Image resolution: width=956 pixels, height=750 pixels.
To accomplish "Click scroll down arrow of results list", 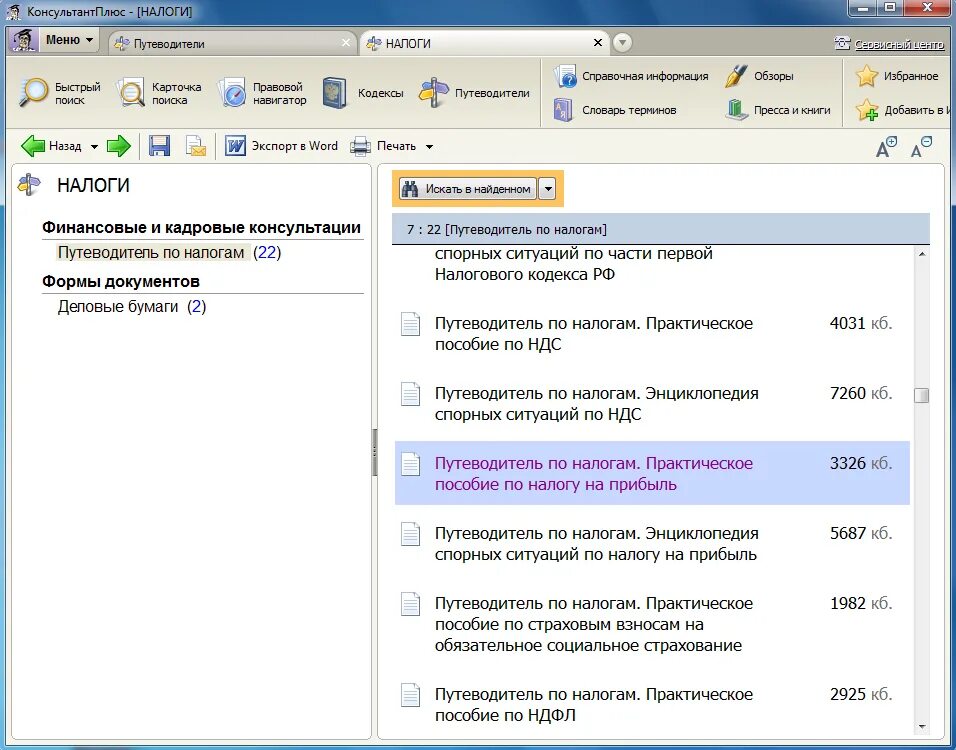I will pos(921,726).
